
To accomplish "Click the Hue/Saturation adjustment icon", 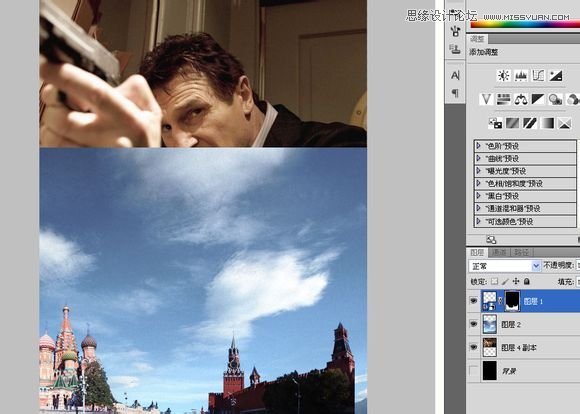I will (x=503, y=99).
